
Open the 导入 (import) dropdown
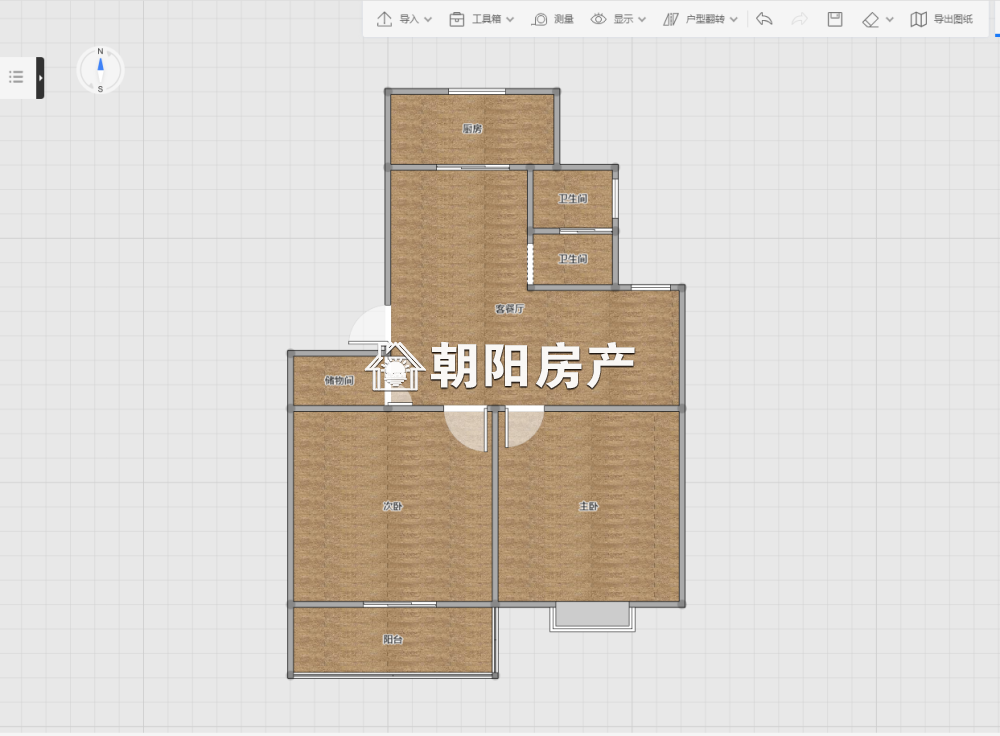[x=404, y=19]
